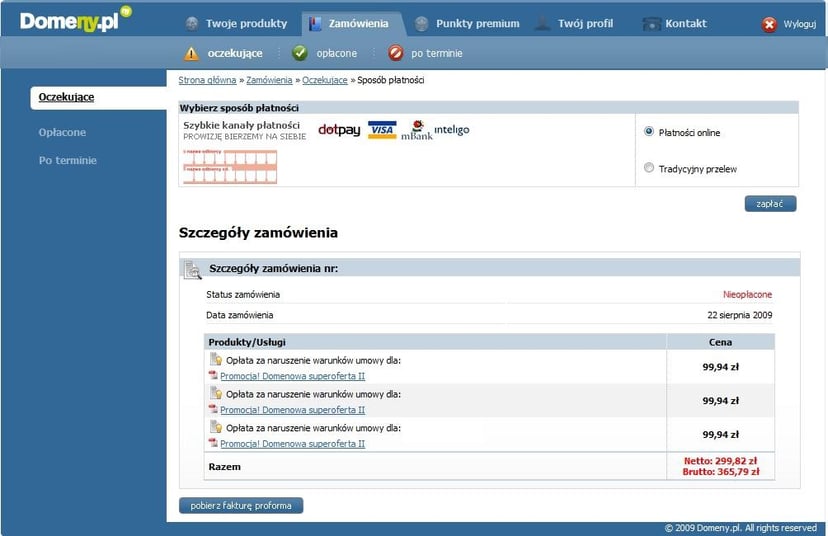Screen dimensions: 828x536
Task: Click the red prohibited icon beside po terminie
Action: pyautogui.click(x=396, y=53)
